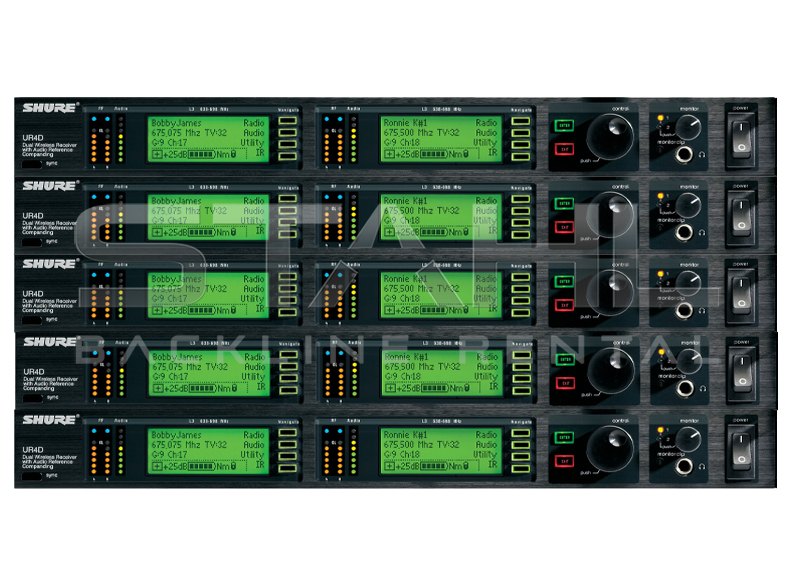This screenshot has width=794, height=567.
Task: Click the +25dB battery status on top BobbyJames display
Action: click(x=194, y=154)
